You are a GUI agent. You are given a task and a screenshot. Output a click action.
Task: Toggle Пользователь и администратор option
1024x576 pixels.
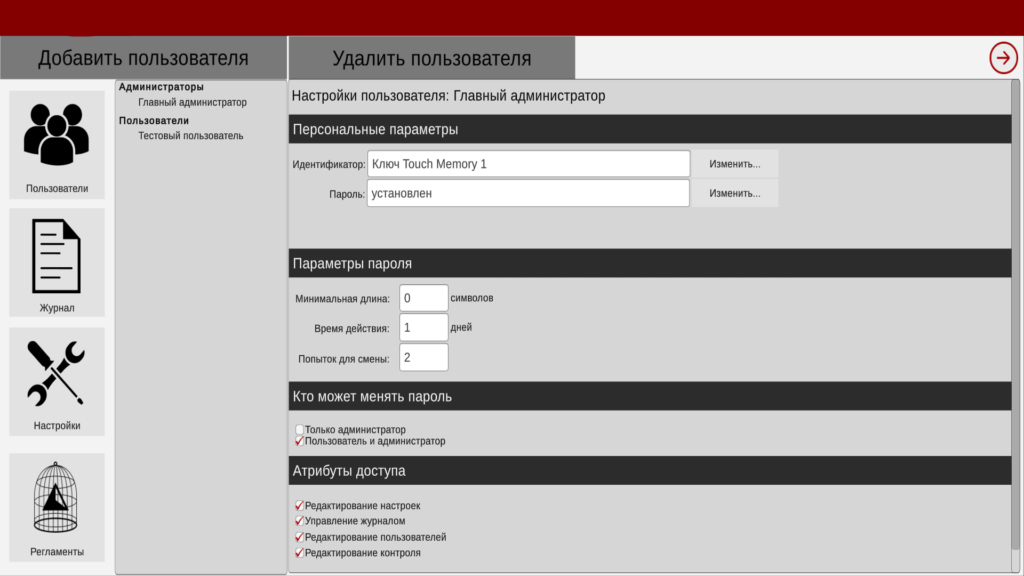(300, 441)
